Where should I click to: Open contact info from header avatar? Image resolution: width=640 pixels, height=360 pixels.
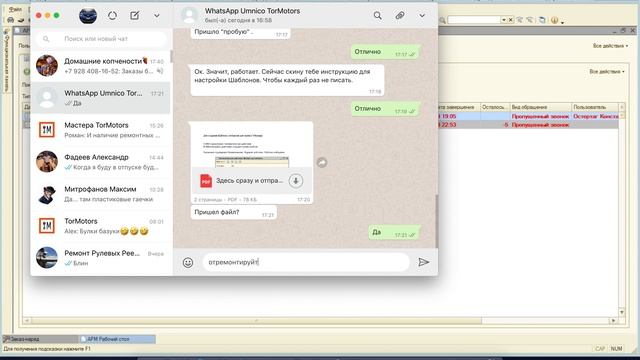click(x=189, y=16)
